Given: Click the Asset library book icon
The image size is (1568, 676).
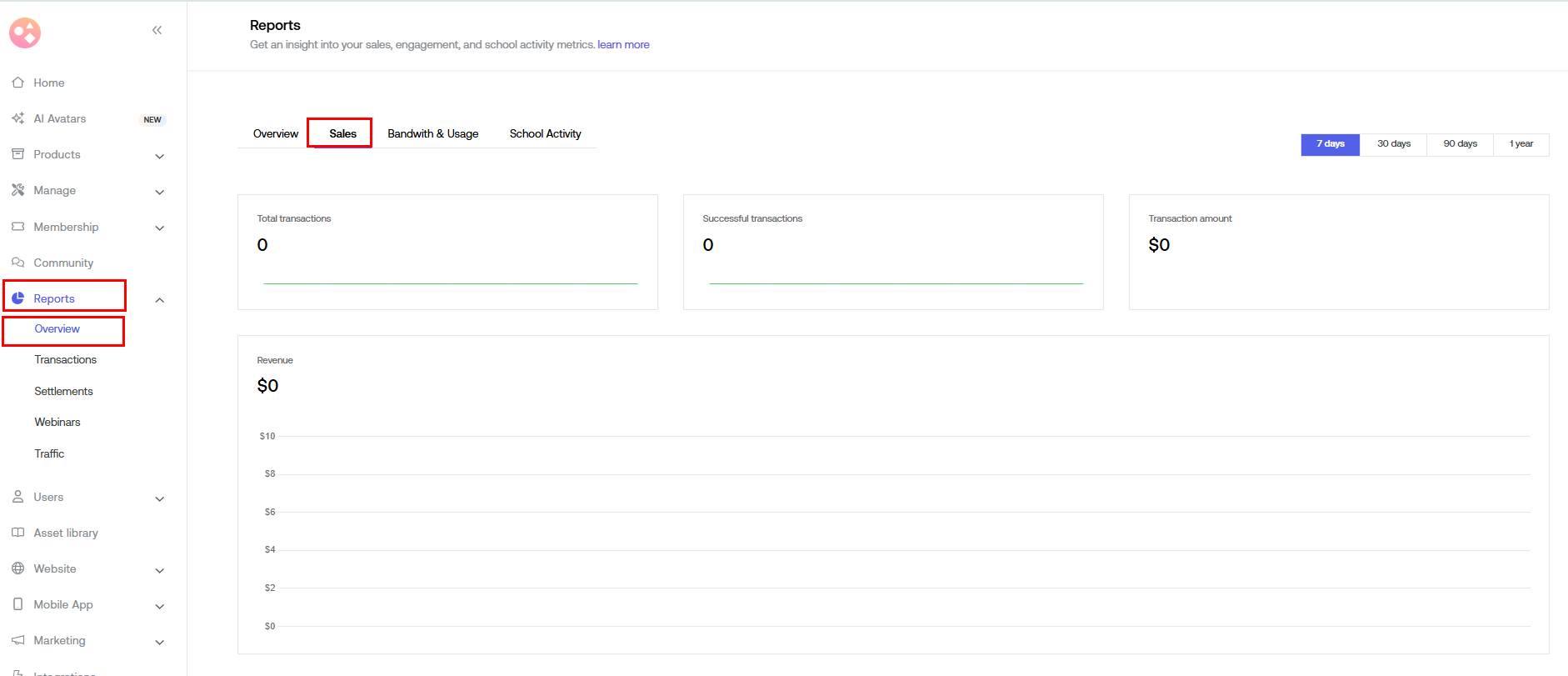Looking at the screenshot, I should click(x=17, y=533).
